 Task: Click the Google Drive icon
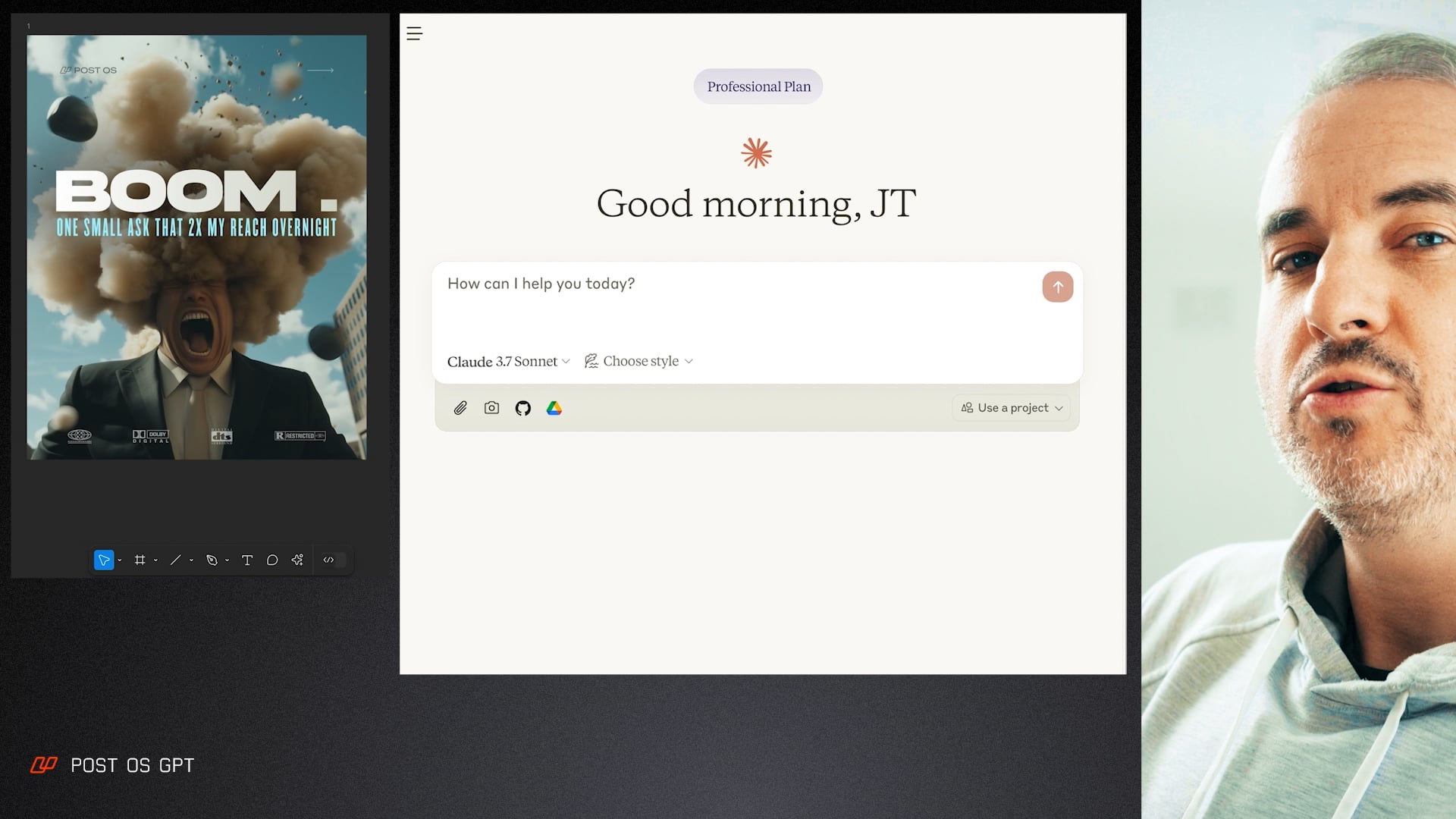pyautogui.click(x=554, y=408)
